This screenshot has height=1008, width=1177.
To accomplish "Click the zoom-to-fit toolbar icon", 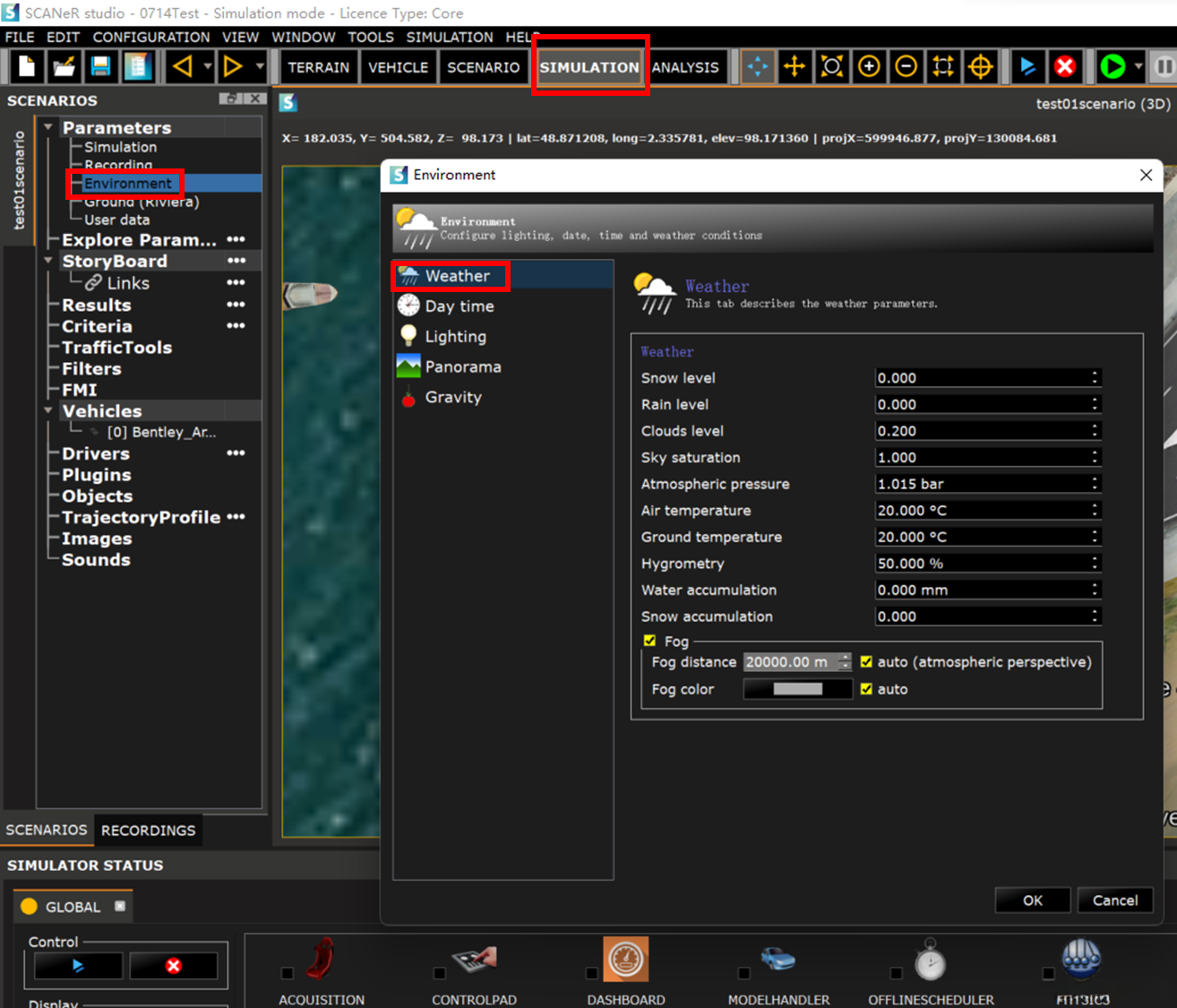I will click(x=832, y=66).
